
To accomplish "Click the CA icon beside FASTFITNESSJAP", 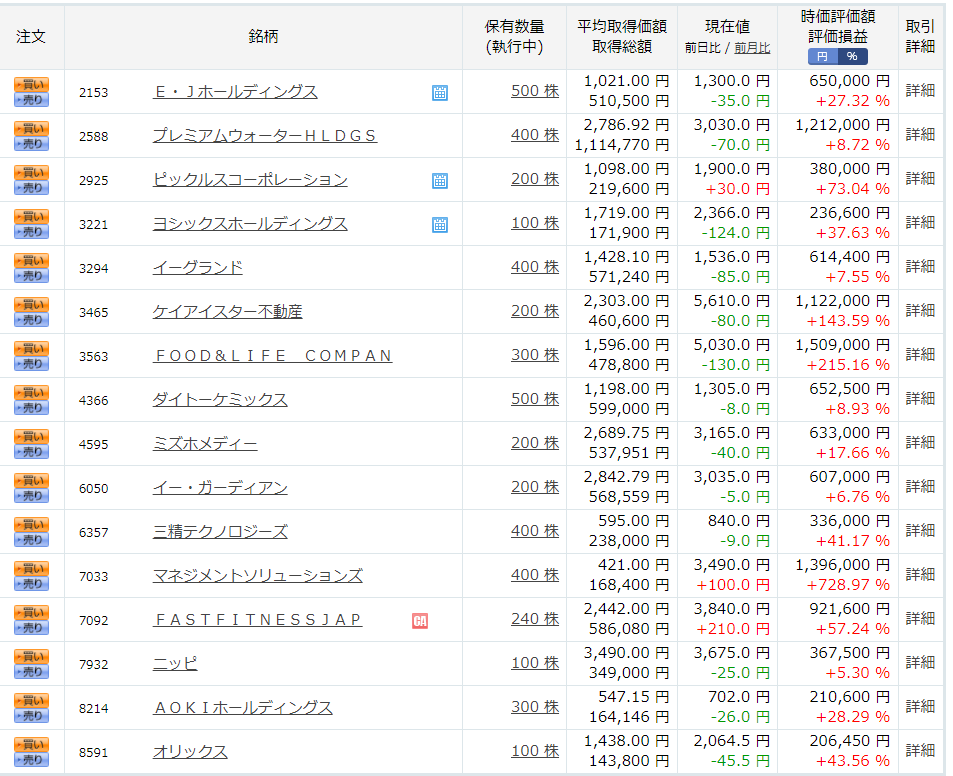I will point(420,620).
